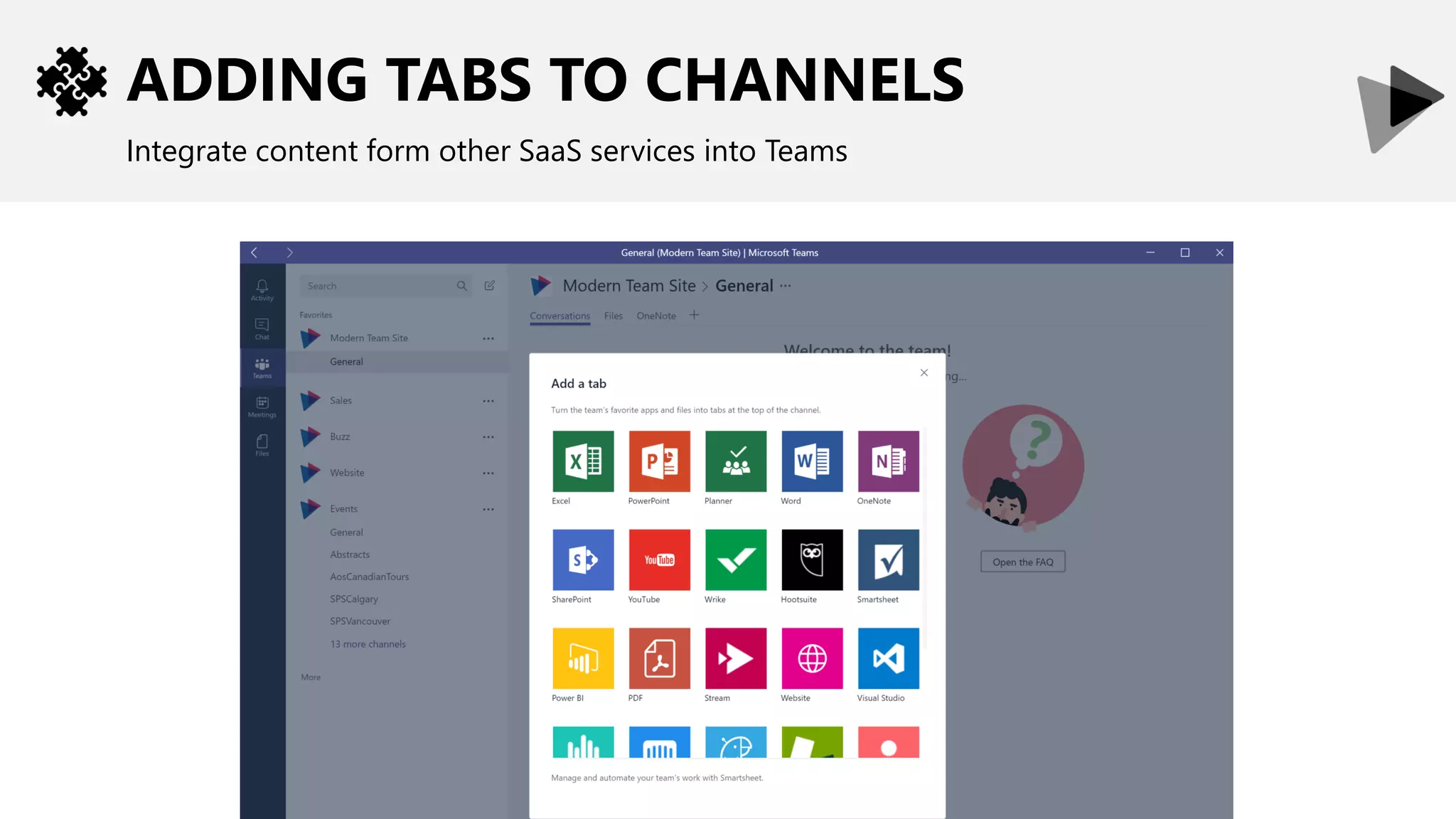The height and width of the screenshot is (819, 1456).
Task: Click the plus to add a tab
Action: [695, 315]
